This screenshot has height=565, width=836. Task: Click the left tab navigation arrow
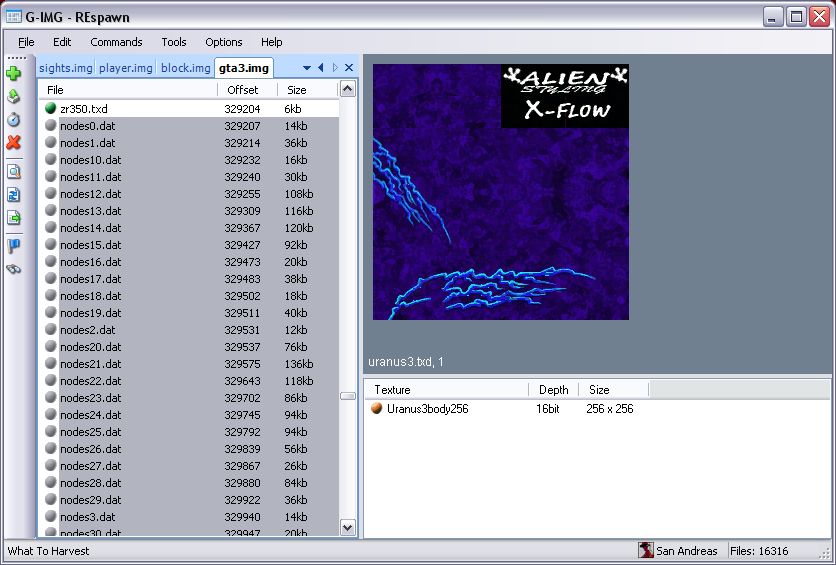321,67
